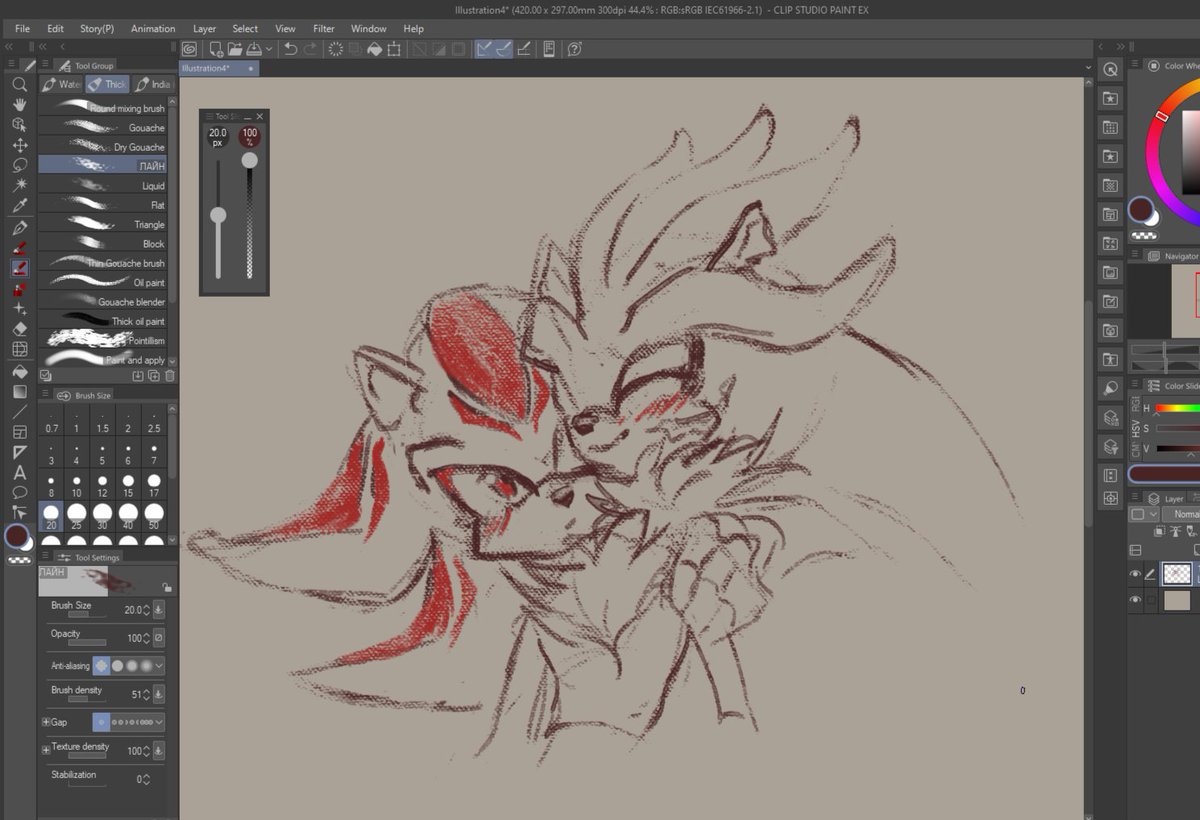The width and height of the screenshot is (1200, 820).
Task: Click the Open file folder icon
Action: 235,48
